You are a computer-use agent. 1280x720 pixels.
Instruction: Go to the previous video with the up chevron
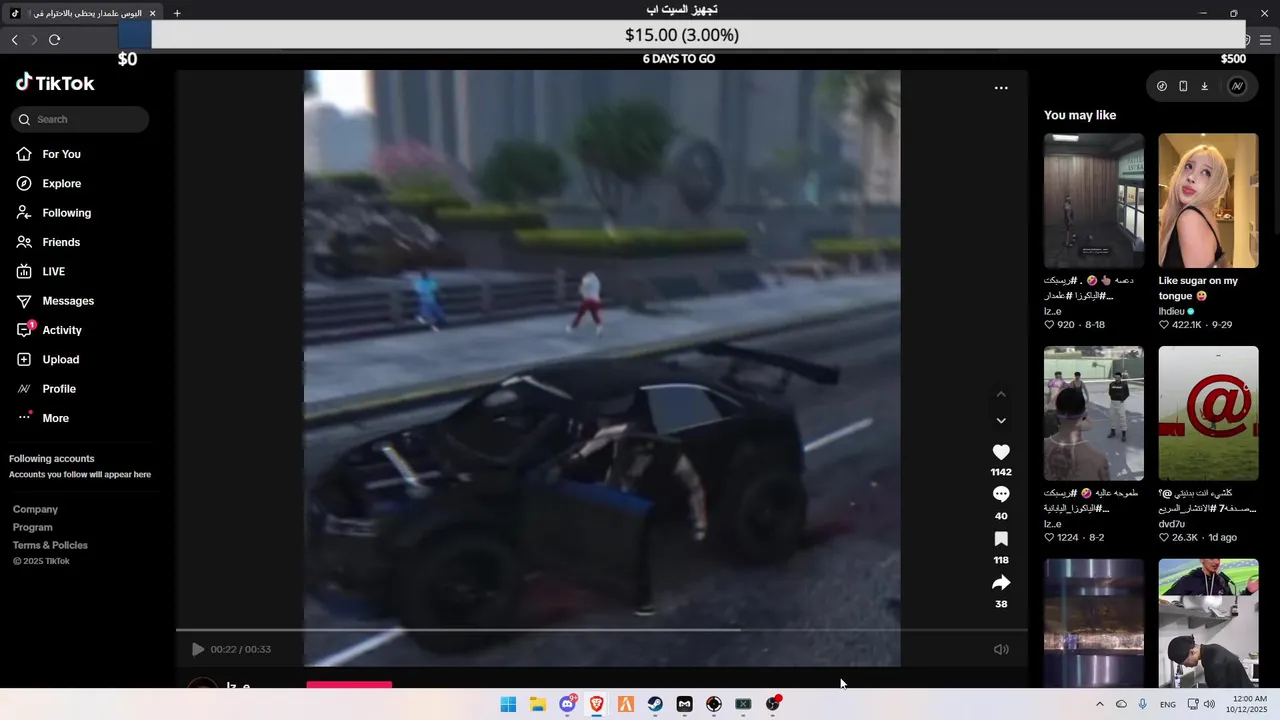point(1001,394)
